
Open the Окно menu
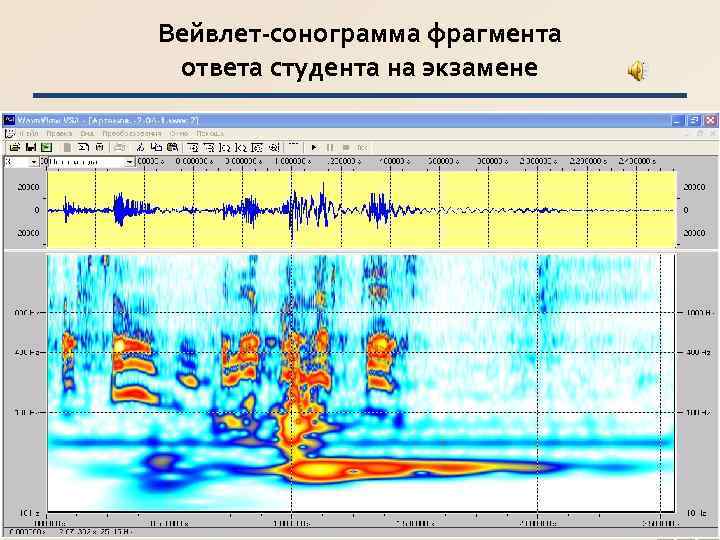(179, 134)
